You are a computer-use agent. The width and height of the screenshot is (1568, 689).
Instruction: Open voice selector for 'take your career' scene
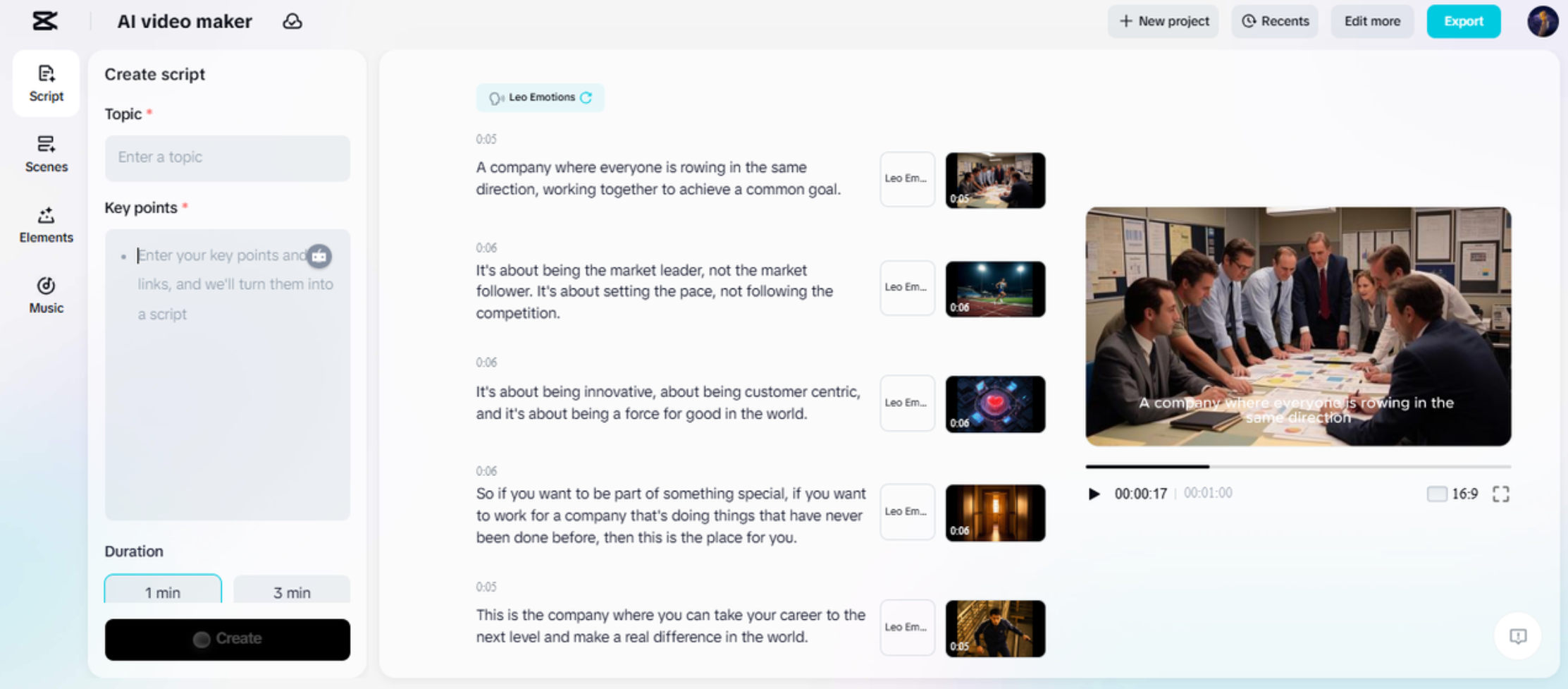[x=908, y=628]
